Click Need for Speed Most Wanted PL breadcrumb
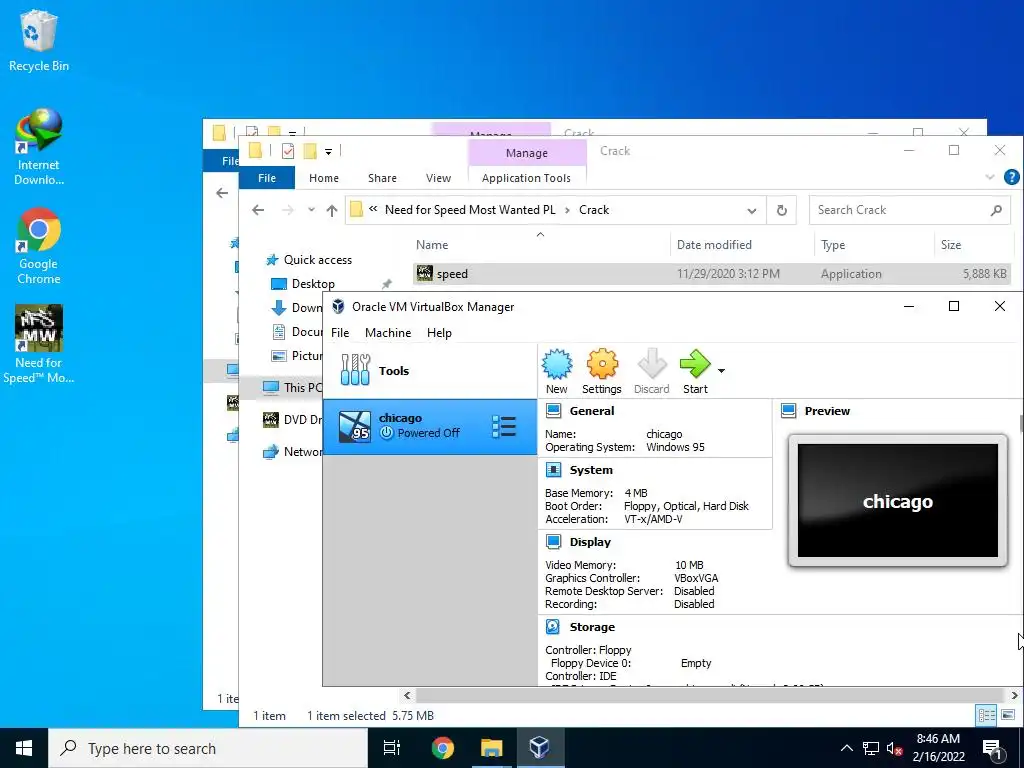 [470, 210]
